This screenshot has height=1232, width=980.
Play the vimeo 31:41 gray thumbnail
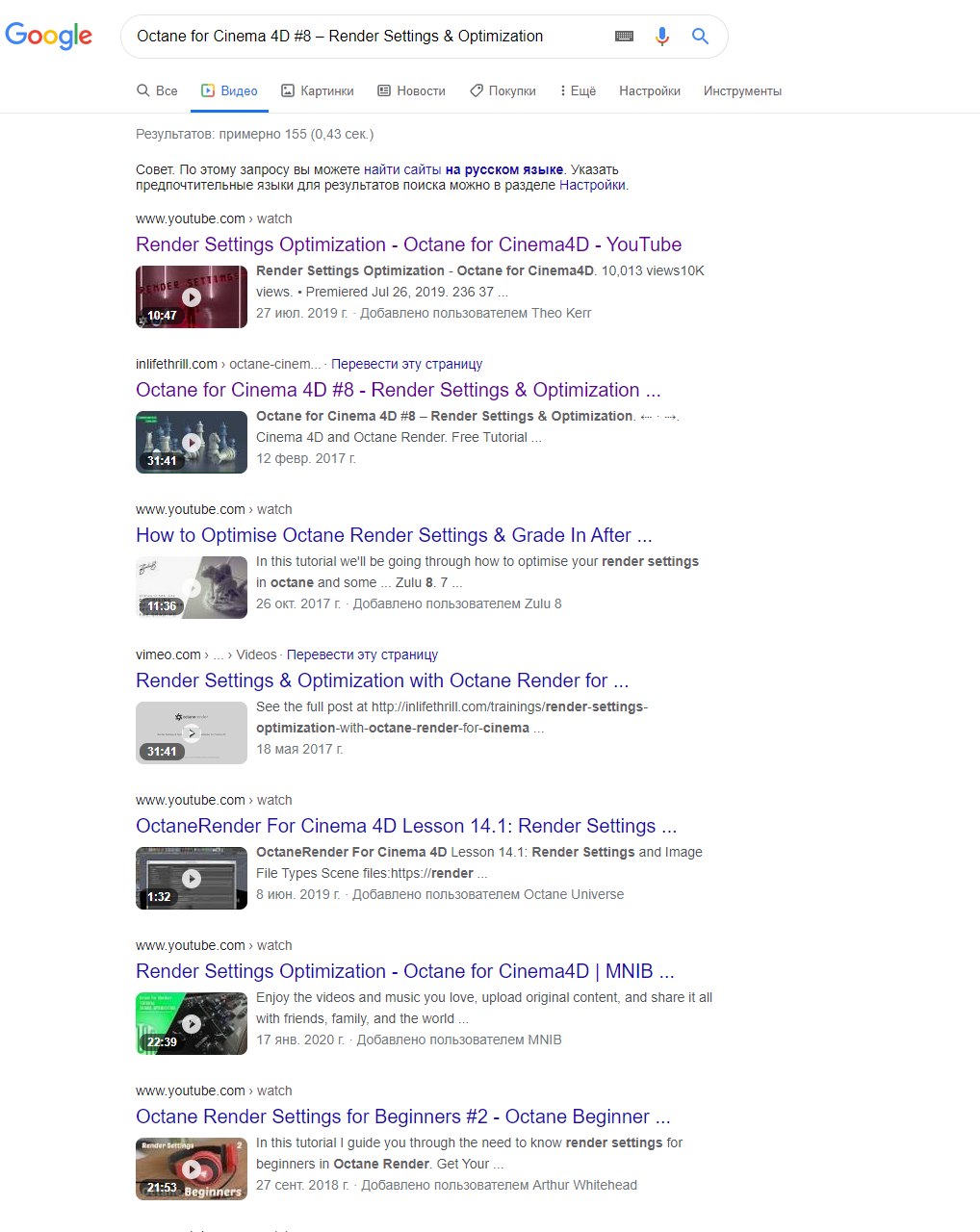pyautogui.click(x=192, y=732)
